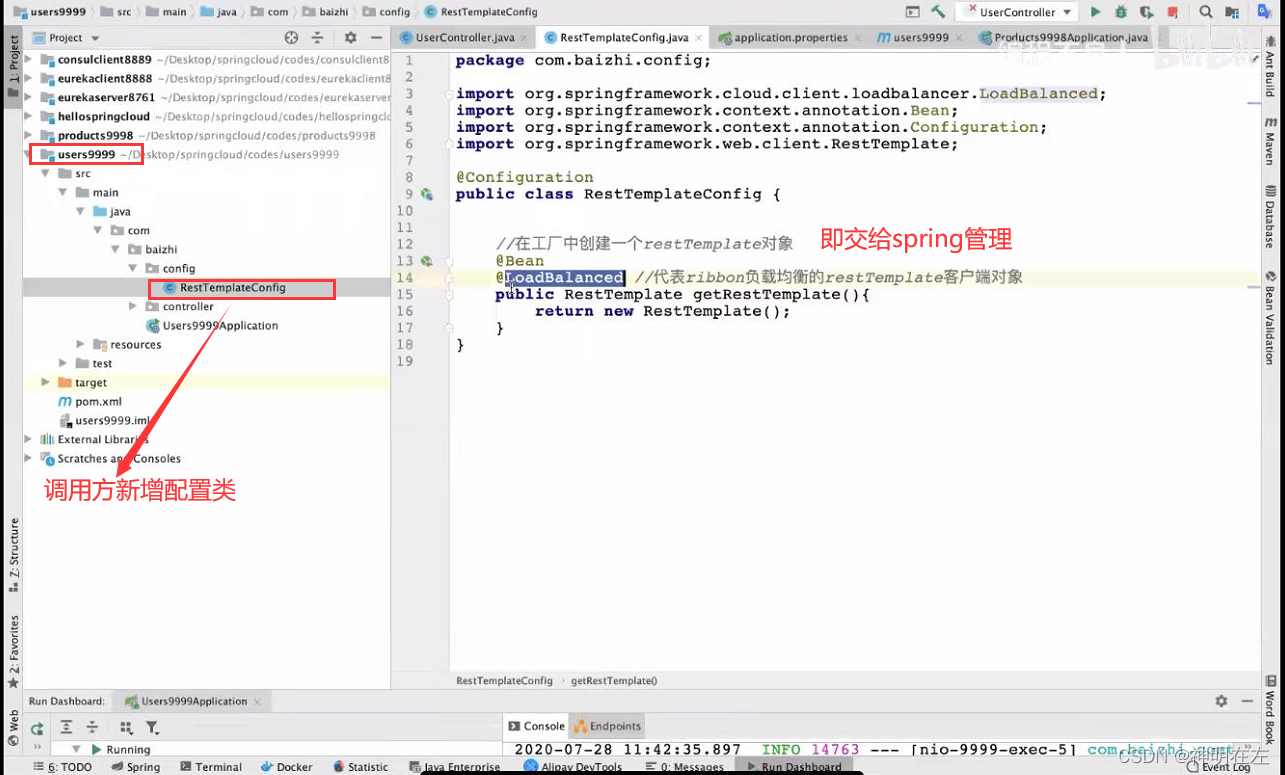Hide the Project tool window with the minus icon

click(x=376, y=37)
